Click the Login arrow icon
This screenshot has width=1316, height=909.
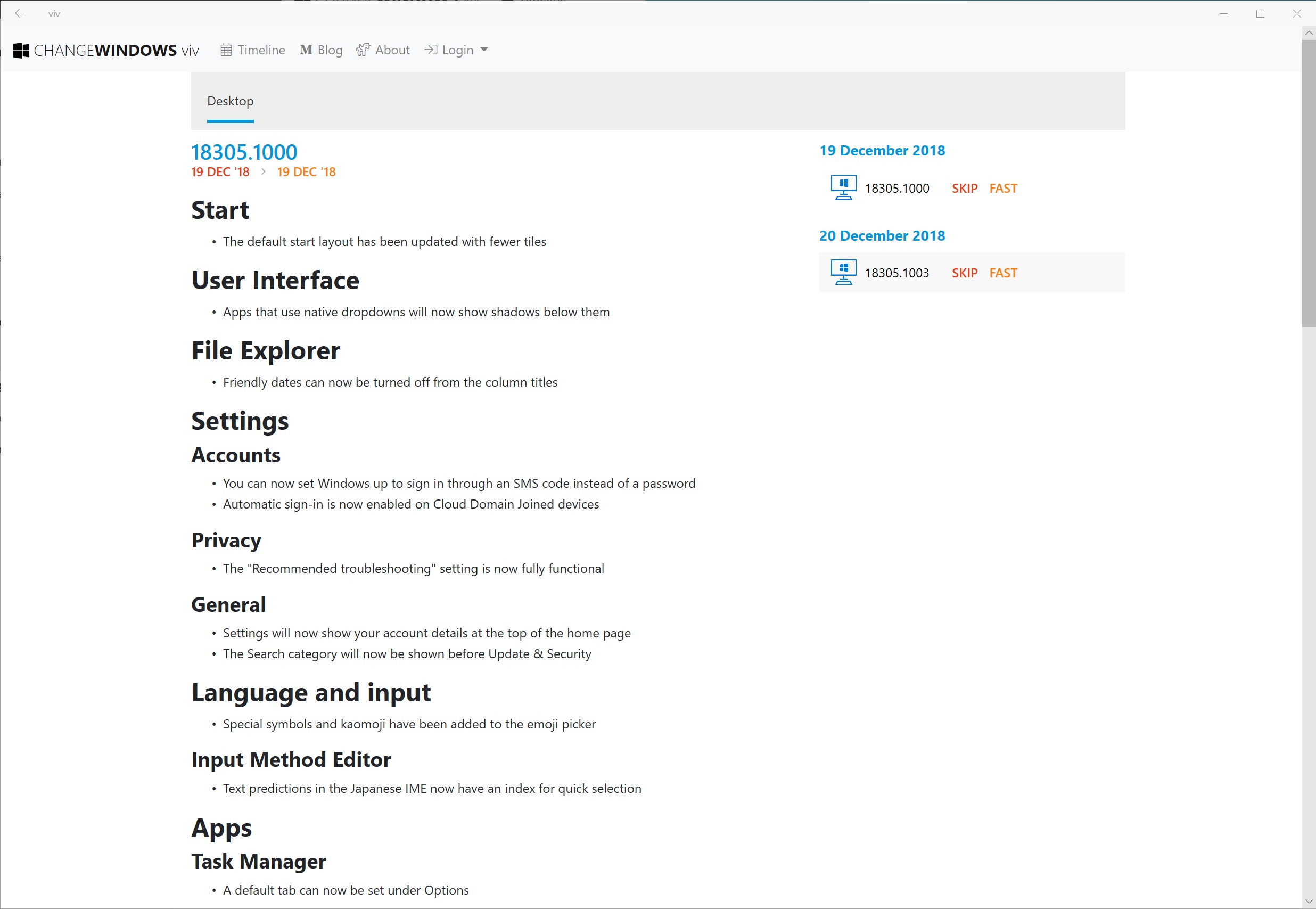431,50
